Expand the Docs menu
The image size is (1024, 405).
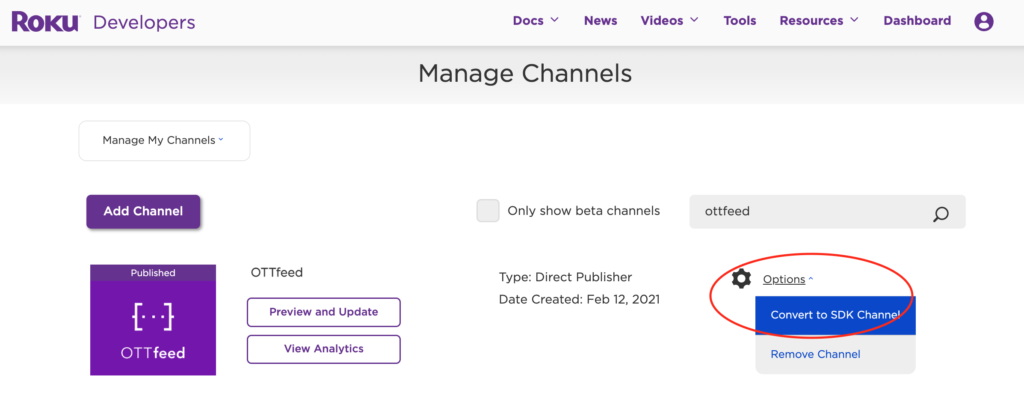point(536,21)
